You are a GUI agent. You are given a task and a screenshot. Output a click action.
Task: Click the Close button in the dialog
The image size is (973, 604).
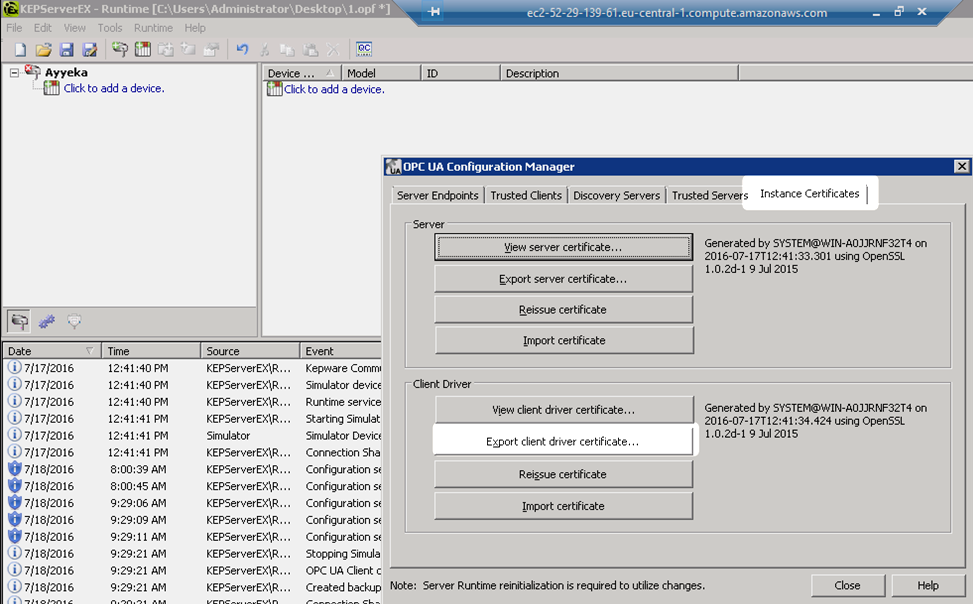click(848, 585)
